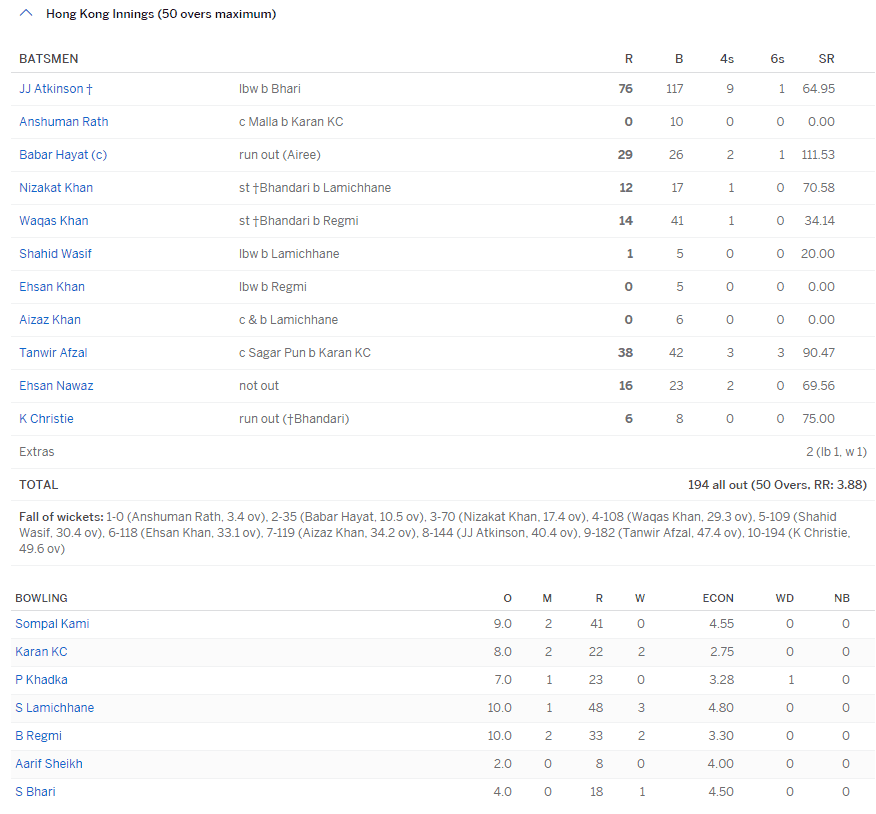View S Lamichhane bowler profile
Screen dimensions: 876x814
[54, 708]
